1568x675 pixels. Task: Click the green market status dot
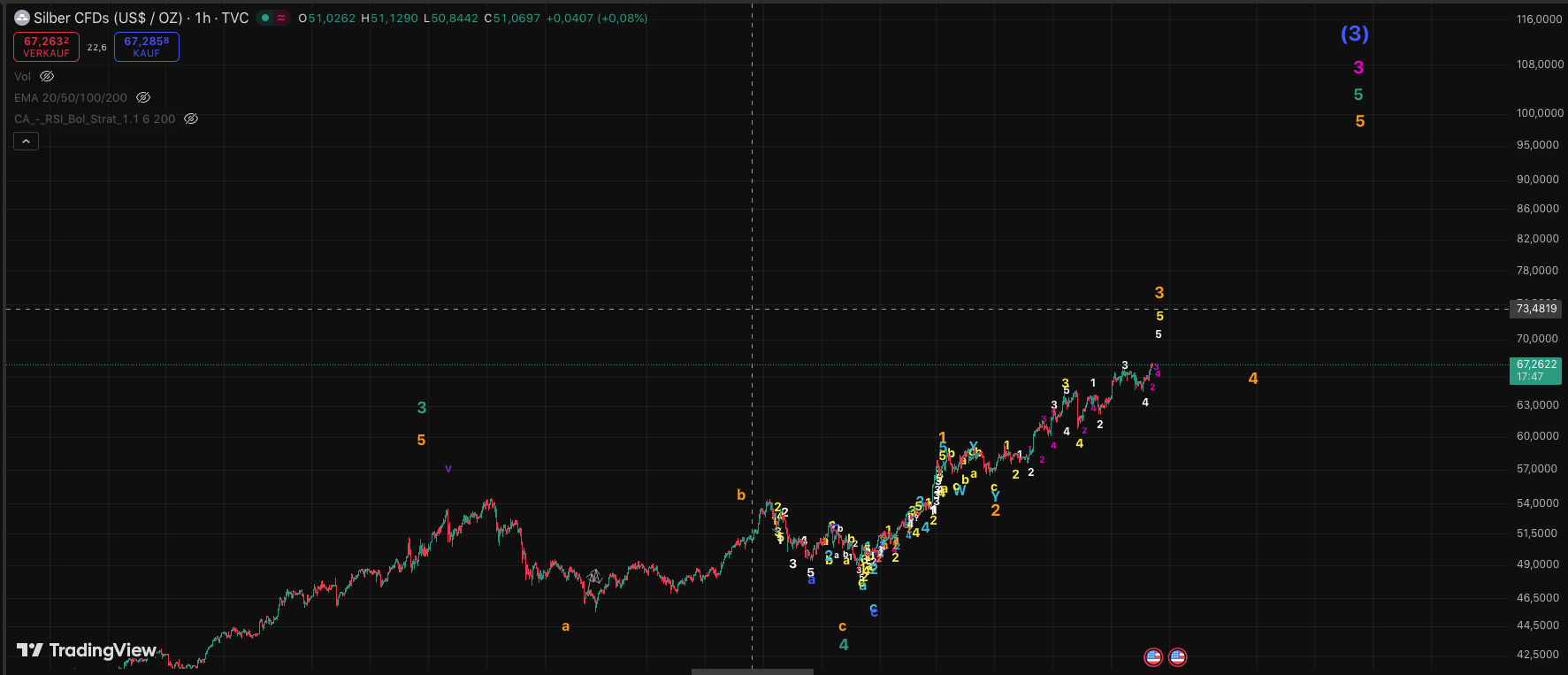pyautogui.click(x=265, y=18)
